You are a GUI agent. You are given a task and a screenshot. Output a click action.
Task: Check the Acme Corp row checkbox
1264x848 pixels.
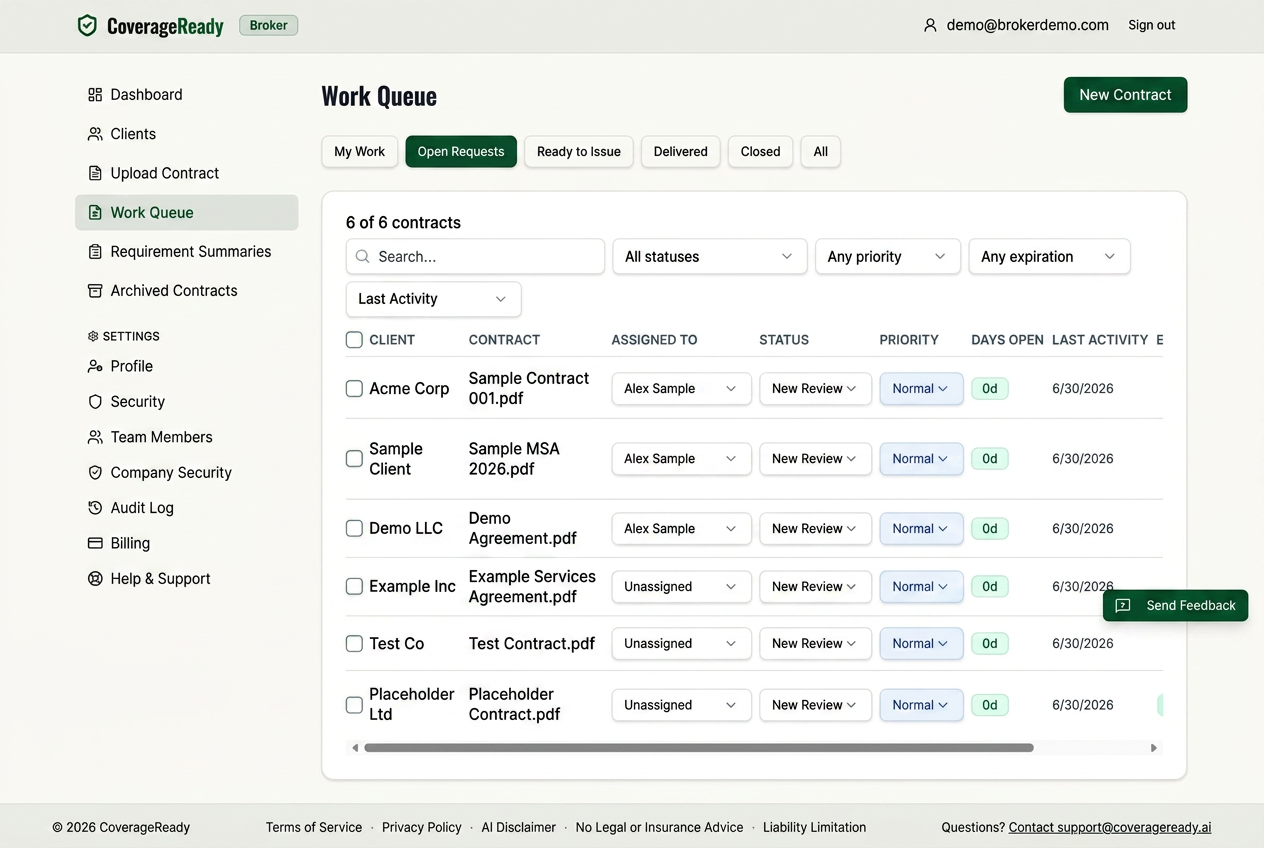click(x=354, y=388)
